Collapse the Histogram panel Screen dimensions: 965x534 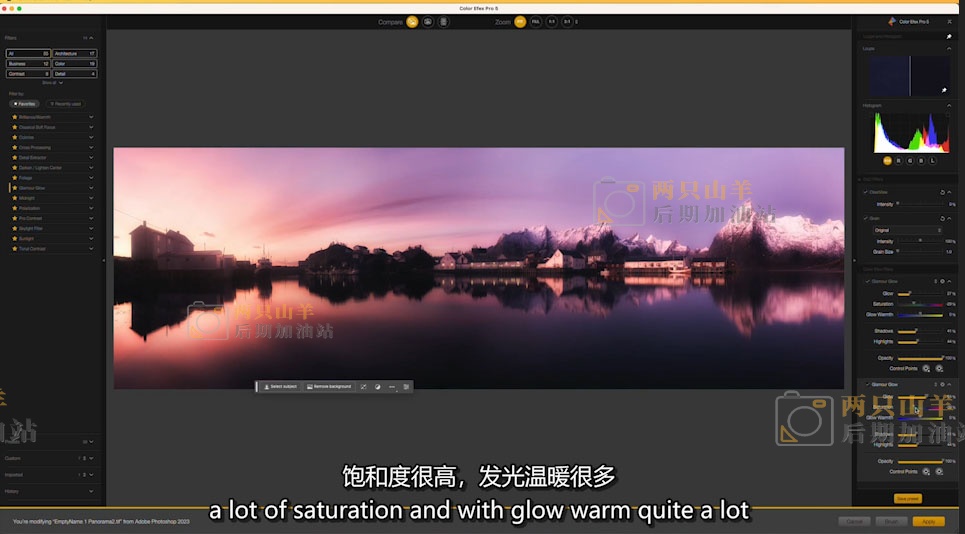(949, 105)
